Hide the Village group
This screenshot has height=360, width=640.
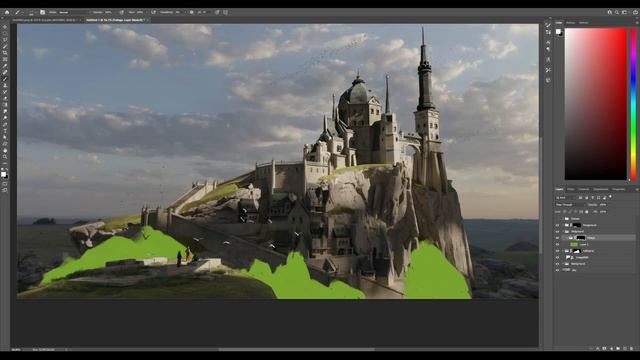coord(558,238)
